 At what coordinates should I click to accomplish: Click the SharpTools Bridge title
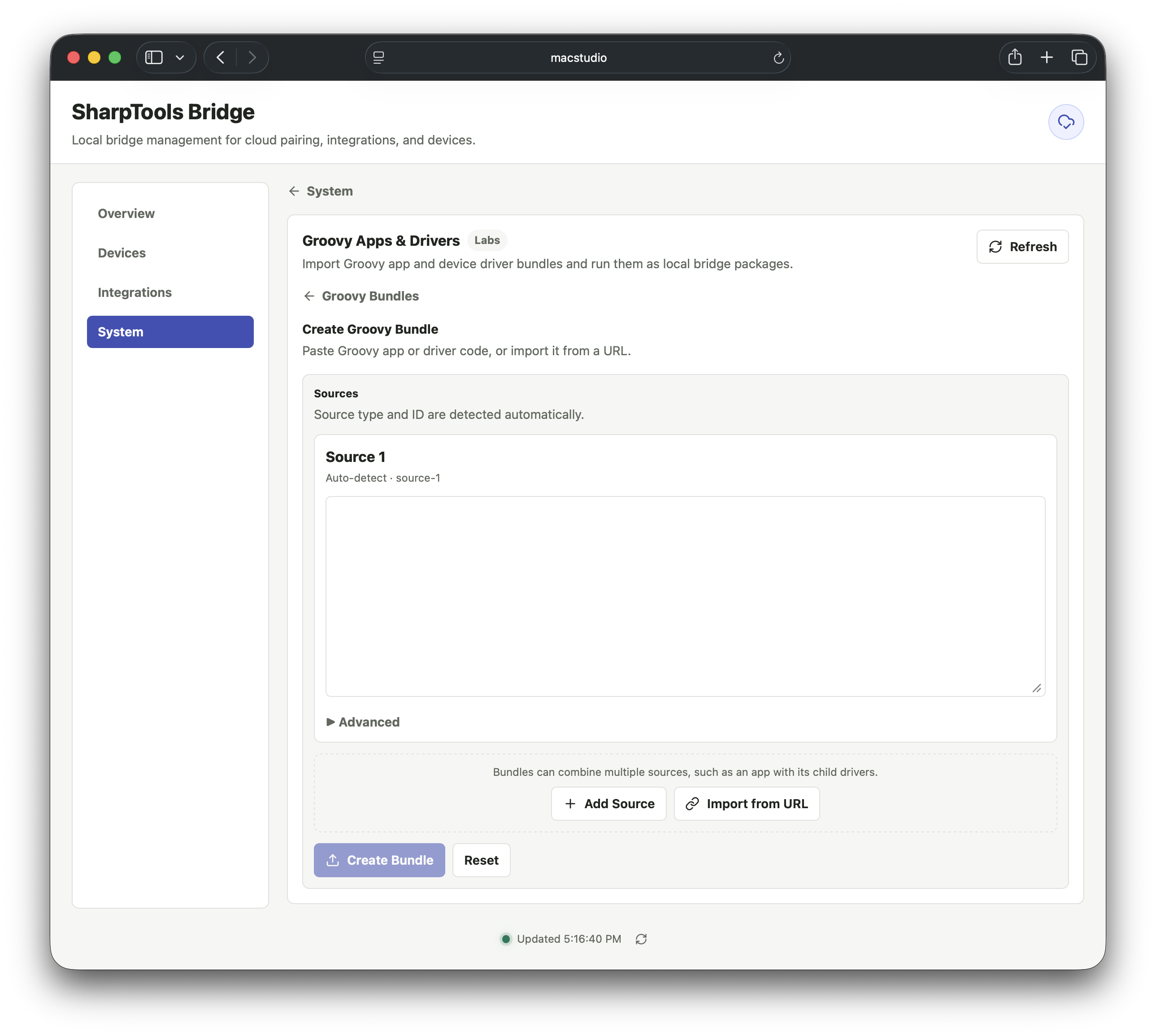tap(163, 112)
